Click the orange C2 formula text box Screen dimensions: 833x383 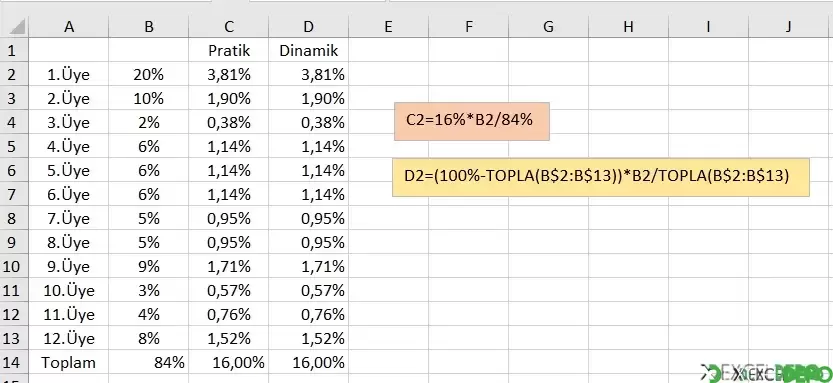(x=472, y=121)
